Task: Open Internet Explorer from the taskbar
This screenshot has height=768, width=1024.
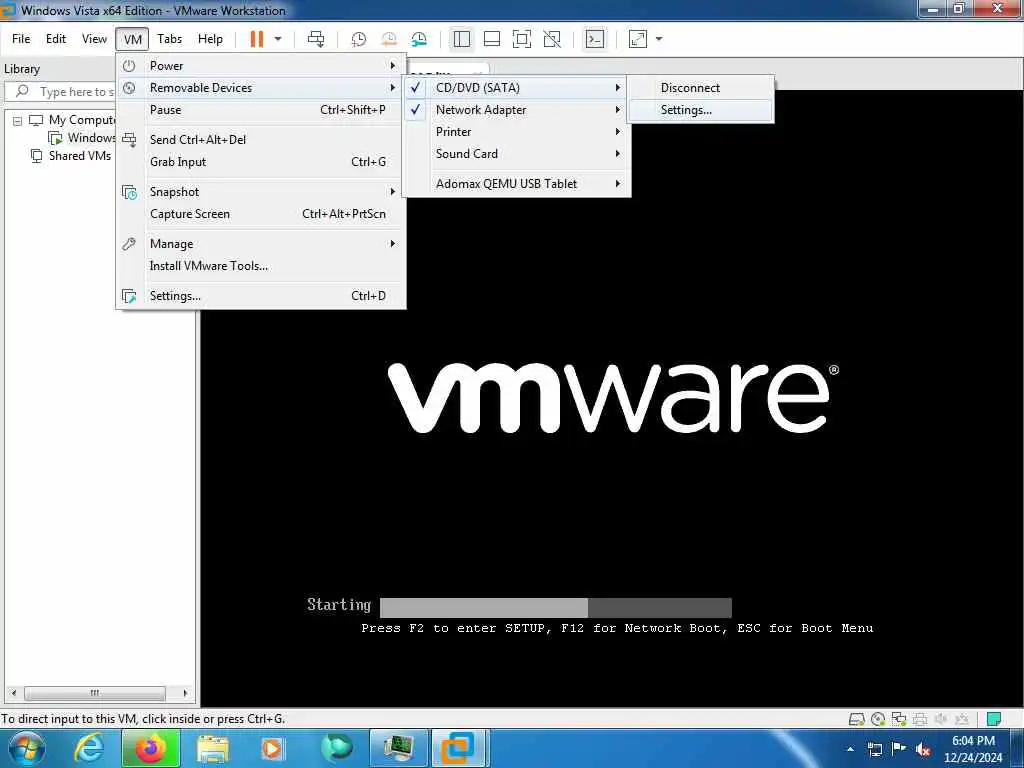Action: coord(89,748)
